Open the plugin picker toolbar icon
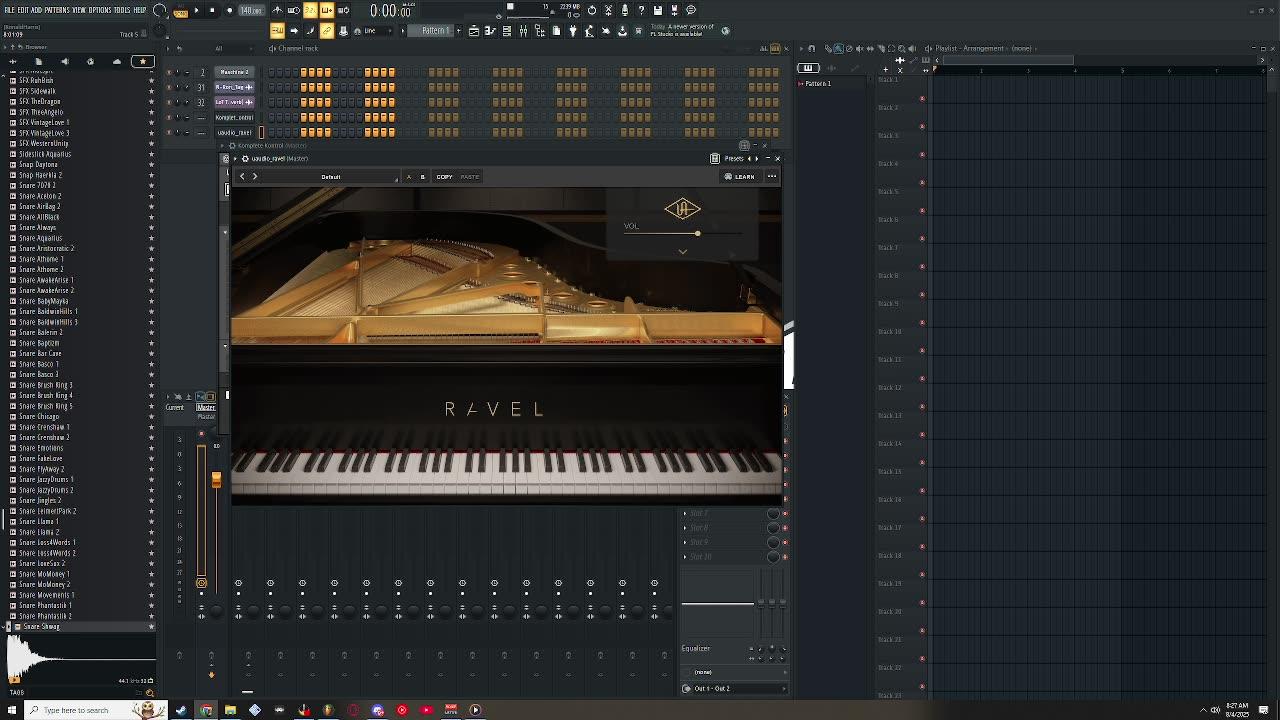This screenshot has width=1280, height=720. pos(572,31)
